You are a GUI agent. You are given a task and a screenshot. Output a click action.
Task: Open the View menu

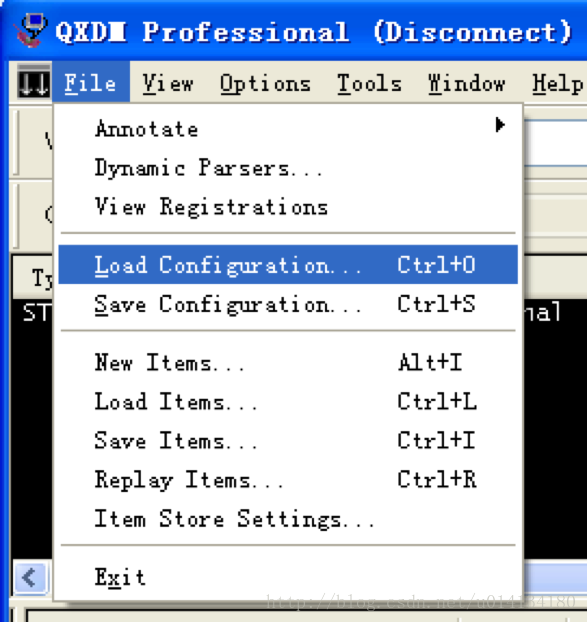[x=168, y=83]
